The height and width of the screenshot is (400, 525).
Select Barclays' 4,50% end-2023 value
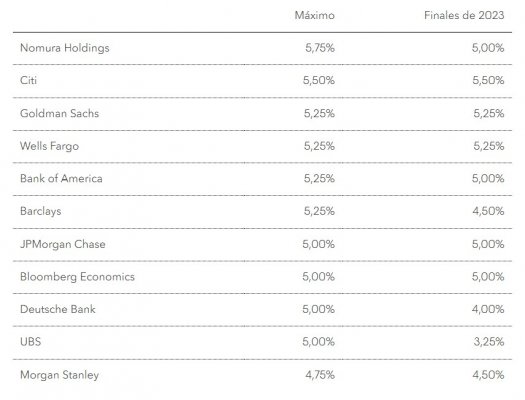pyautogui.click(x=488, y=211)
